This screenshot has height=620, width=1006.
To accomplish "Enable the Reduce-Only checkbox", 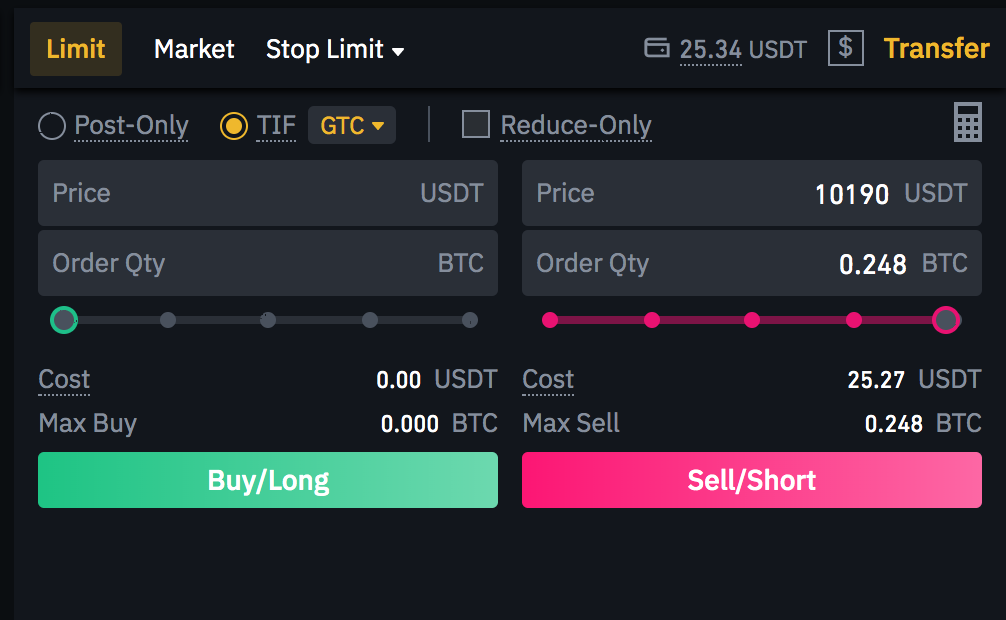I will 475,126.
